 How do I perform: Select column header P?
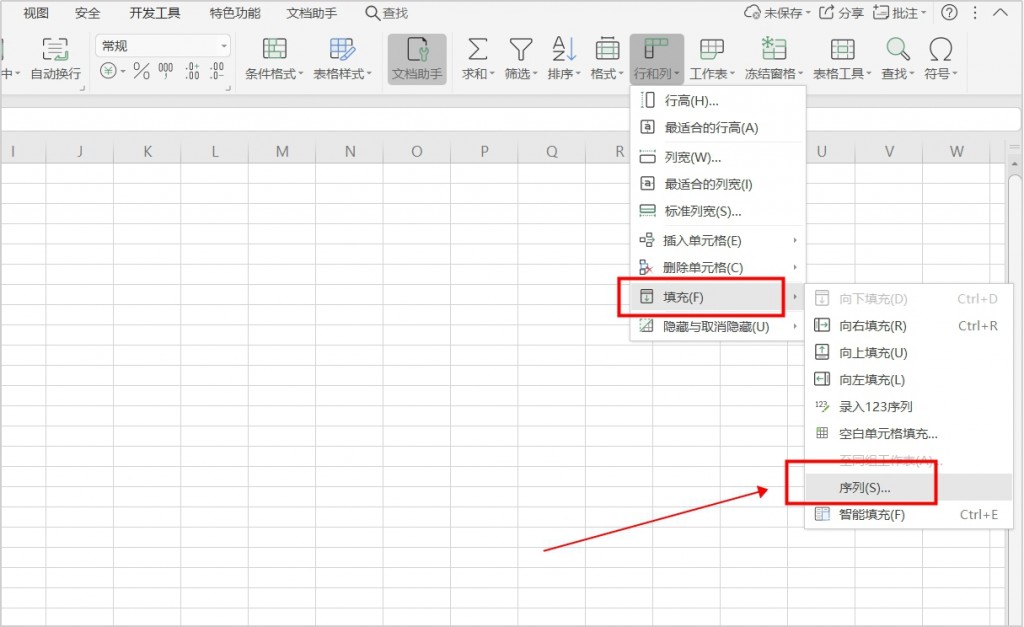pos(484,152)
